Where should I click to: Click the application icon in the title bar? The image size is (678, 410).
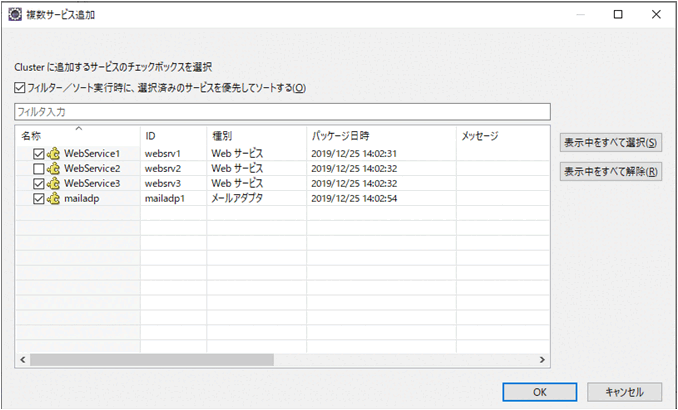coord(15,14)
